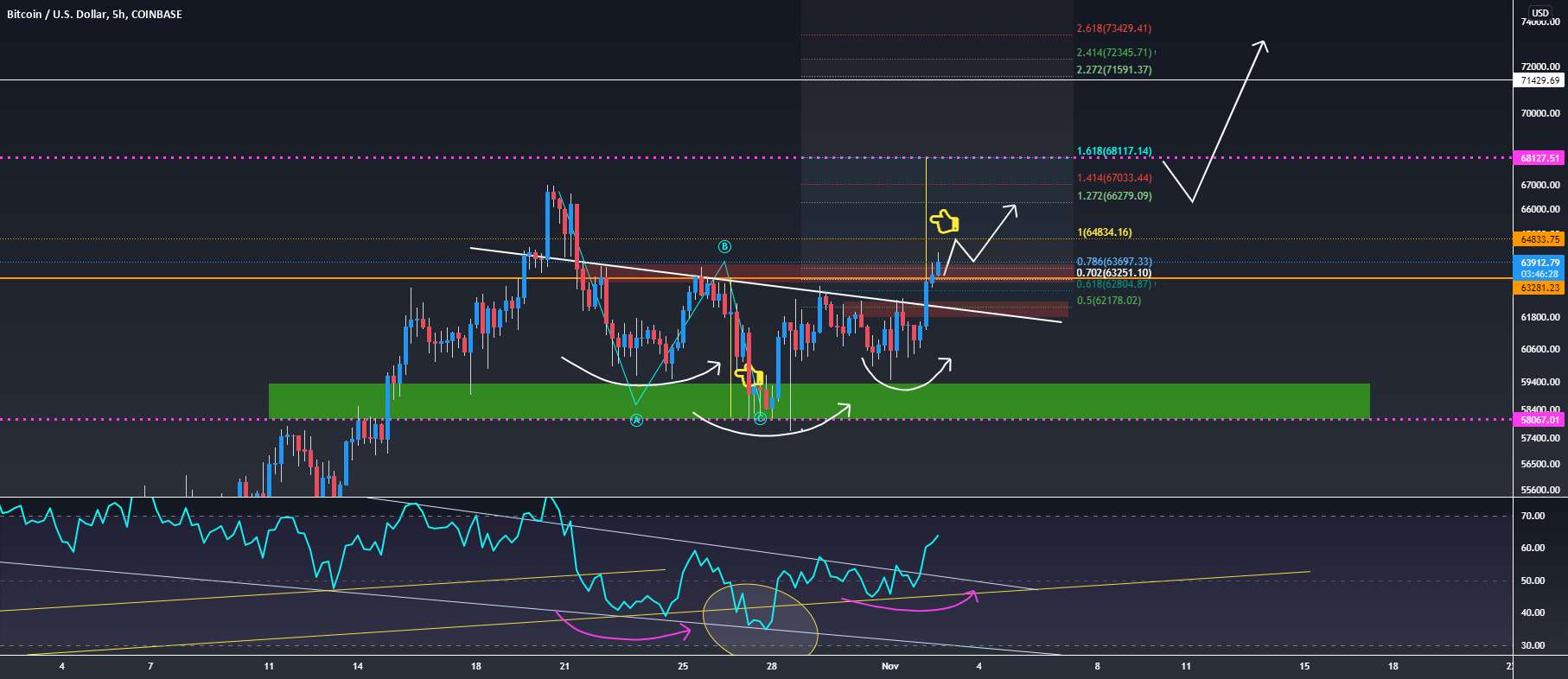Image resolution: width=1568 pixels, height=679 pixels.
Task: Click the 66000.00 price axis label
Action: click(x=1540, y=209)
